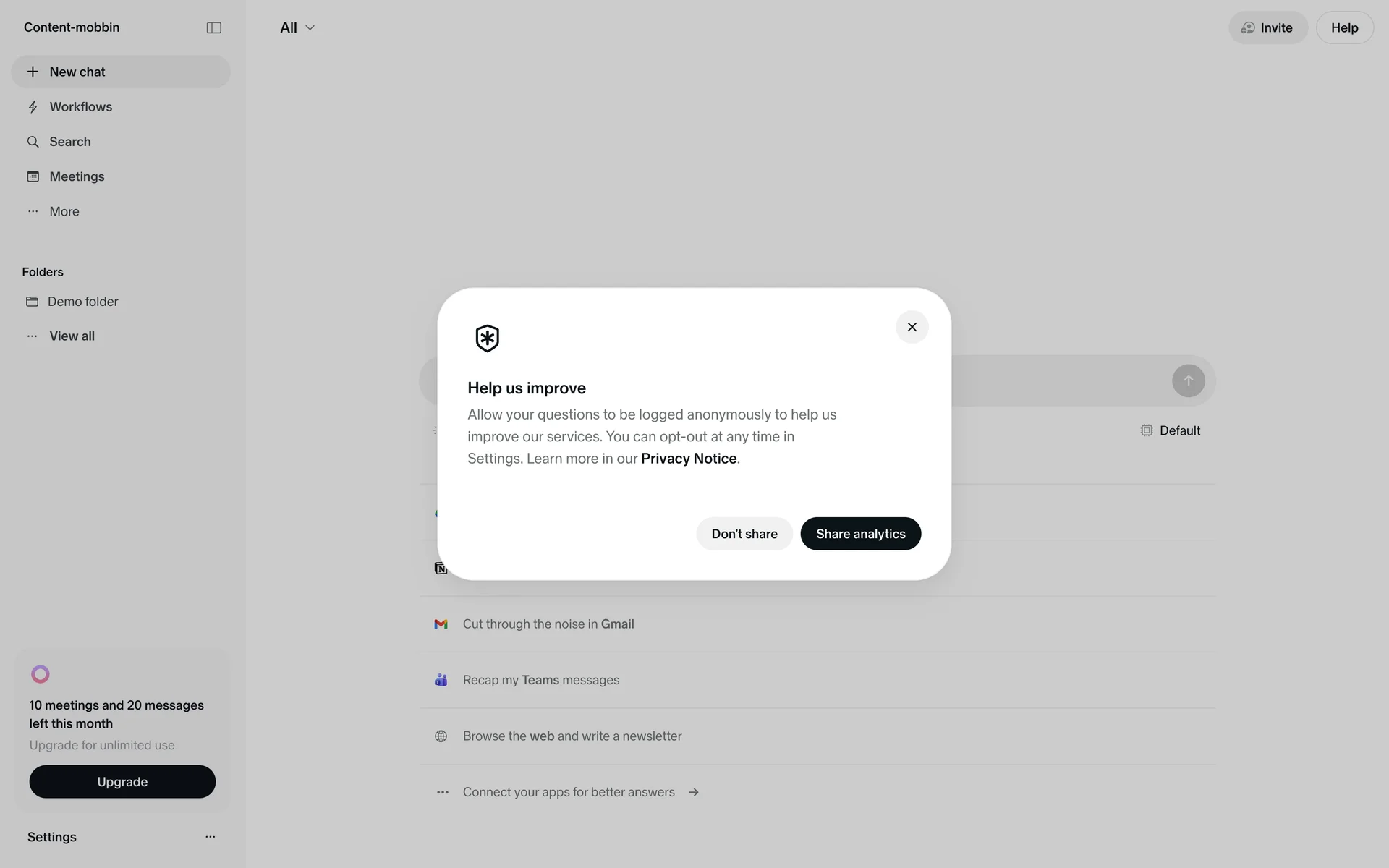View all folders
Image resolution: width=1389 pixels, height=868 pixels.
[72, 336]
